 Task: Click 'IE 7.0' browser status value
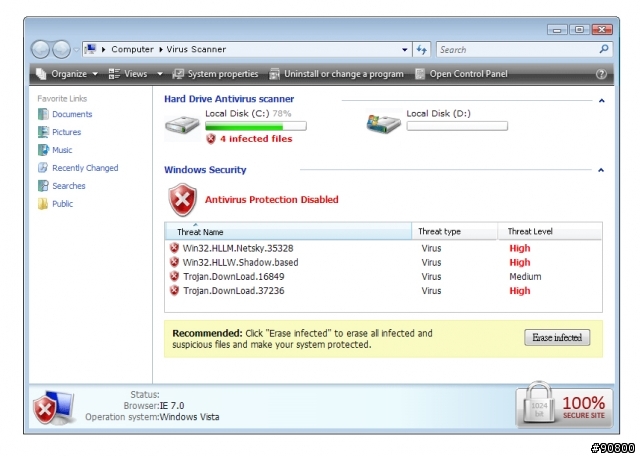coord(172,406)
